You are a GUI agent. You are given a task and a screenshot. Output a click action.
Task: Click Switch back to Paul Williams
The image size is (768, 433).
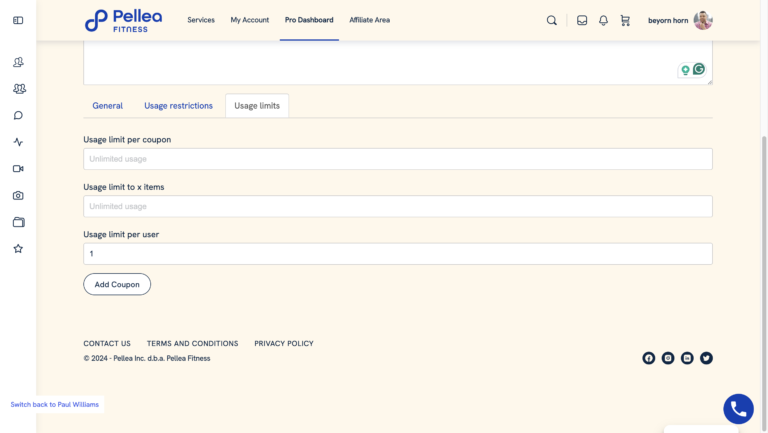pos(54,405)
